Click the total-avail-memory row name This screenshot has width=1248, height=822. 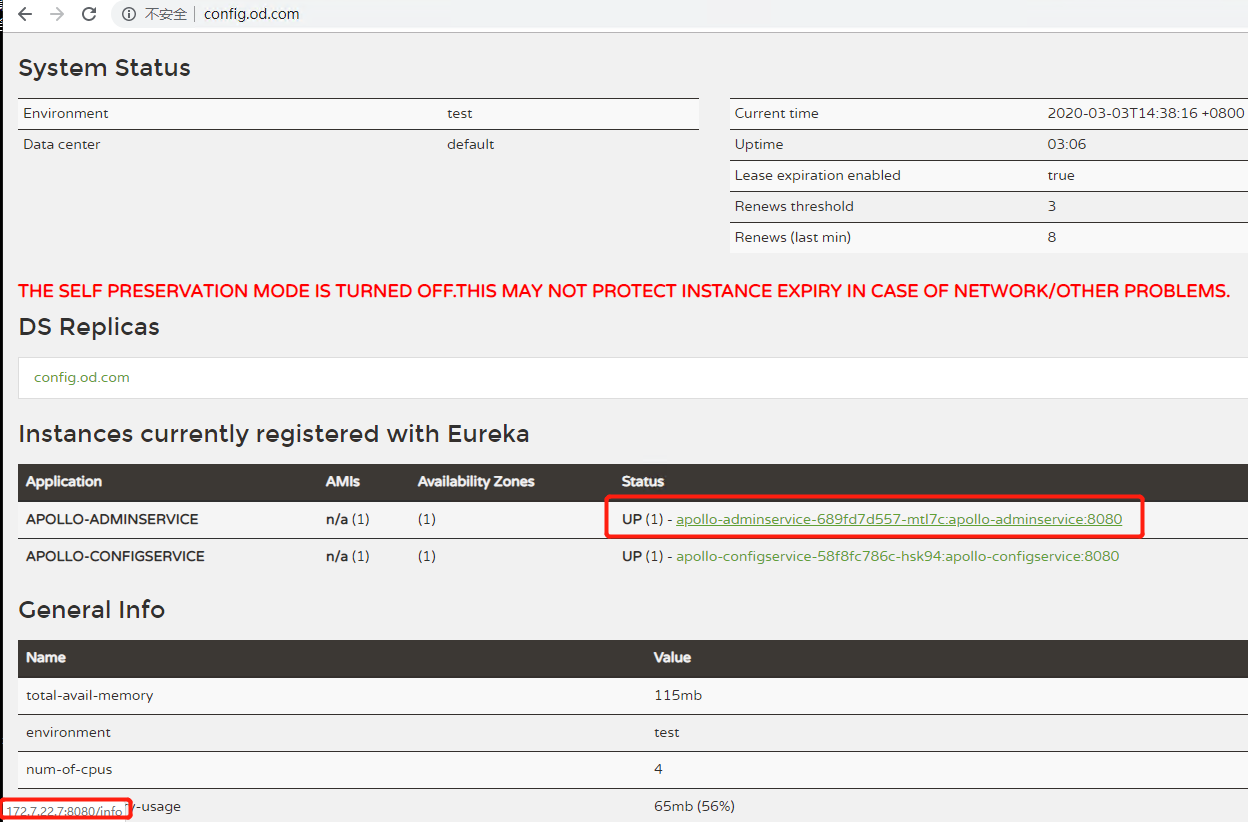tap(90, 695)
